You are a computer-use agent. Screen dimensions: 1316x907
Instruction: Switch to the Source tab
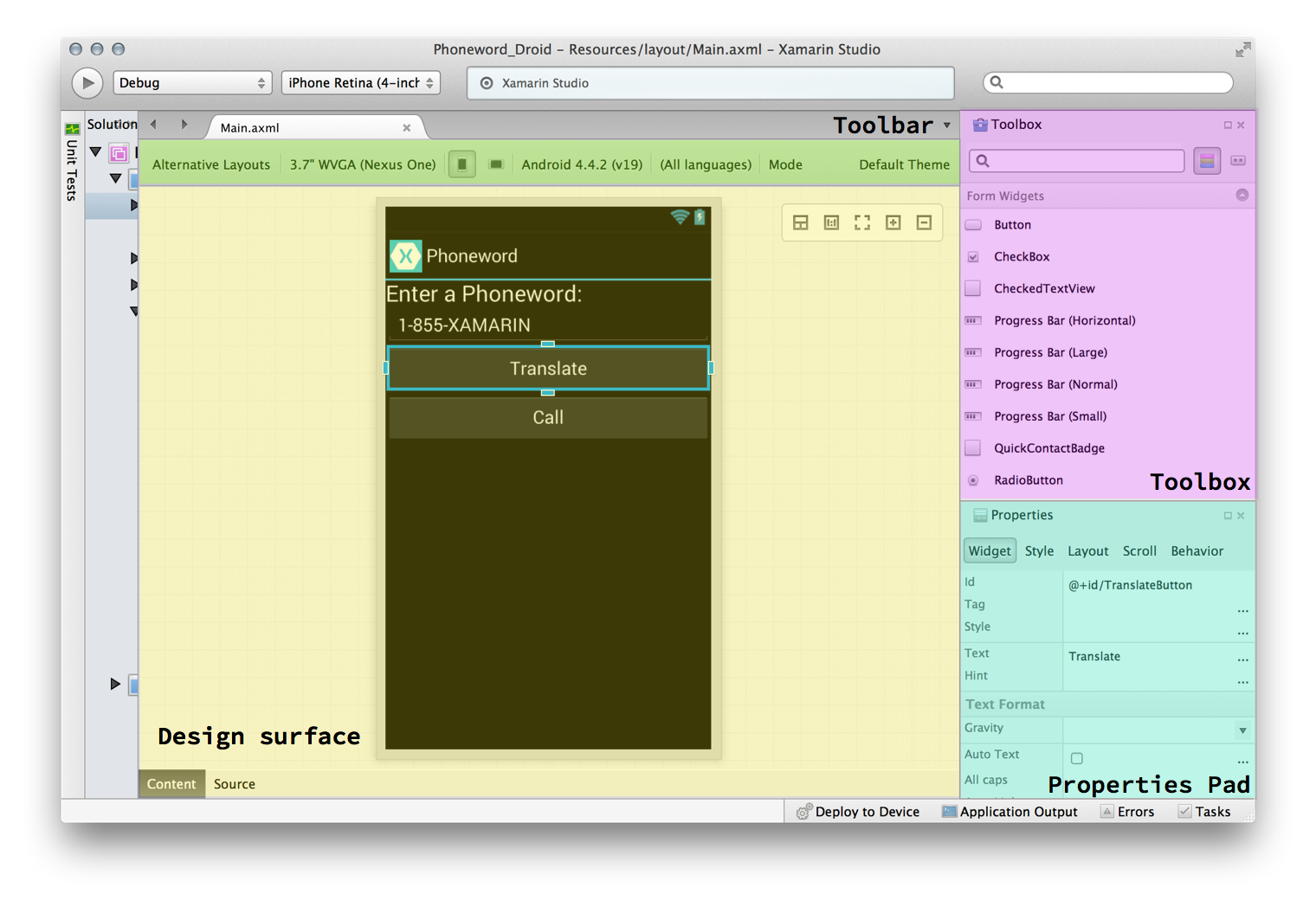click(235, 784)
